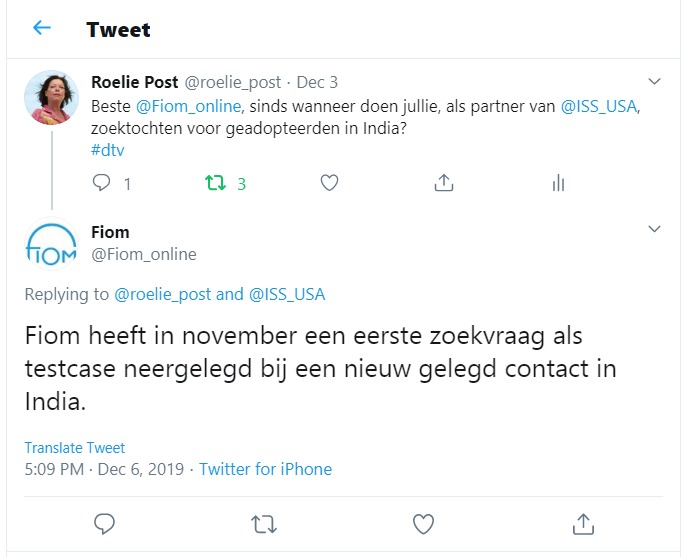Image resolution: width=681 pixels, height=557 pixels.
Task: Like Roelie Post's tweet
Action: [328, 183]
